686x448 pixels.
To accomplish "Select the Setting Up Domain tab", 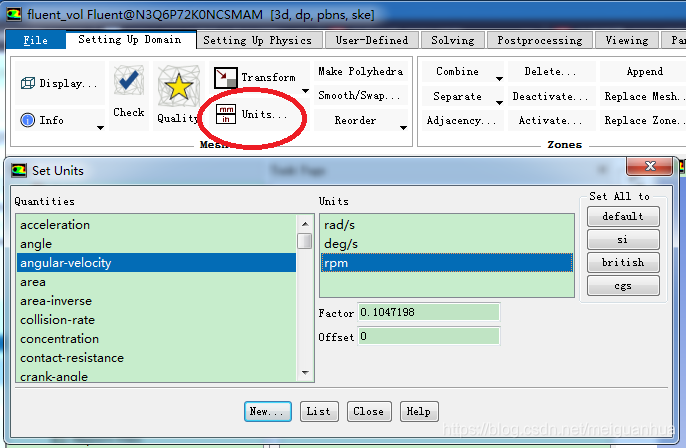I will coord(130,40).
